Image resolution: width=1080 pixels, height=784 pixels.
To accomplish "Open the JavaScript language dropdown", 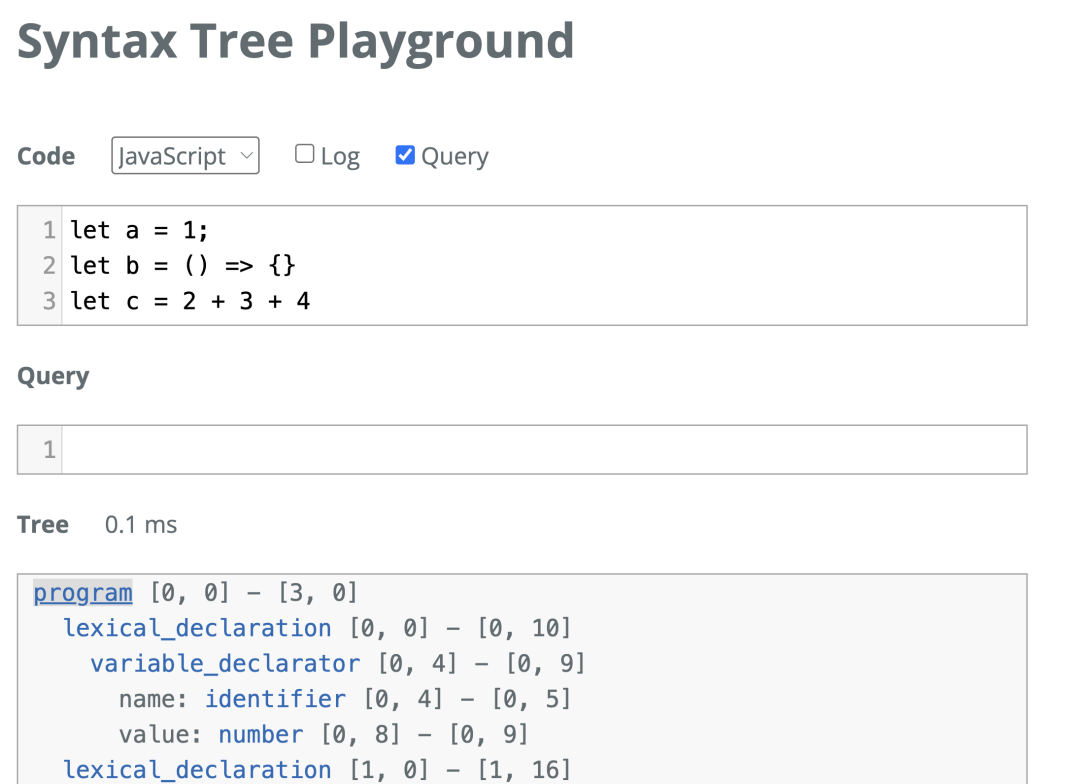I will pyautogui.click(x=185, y=156).
